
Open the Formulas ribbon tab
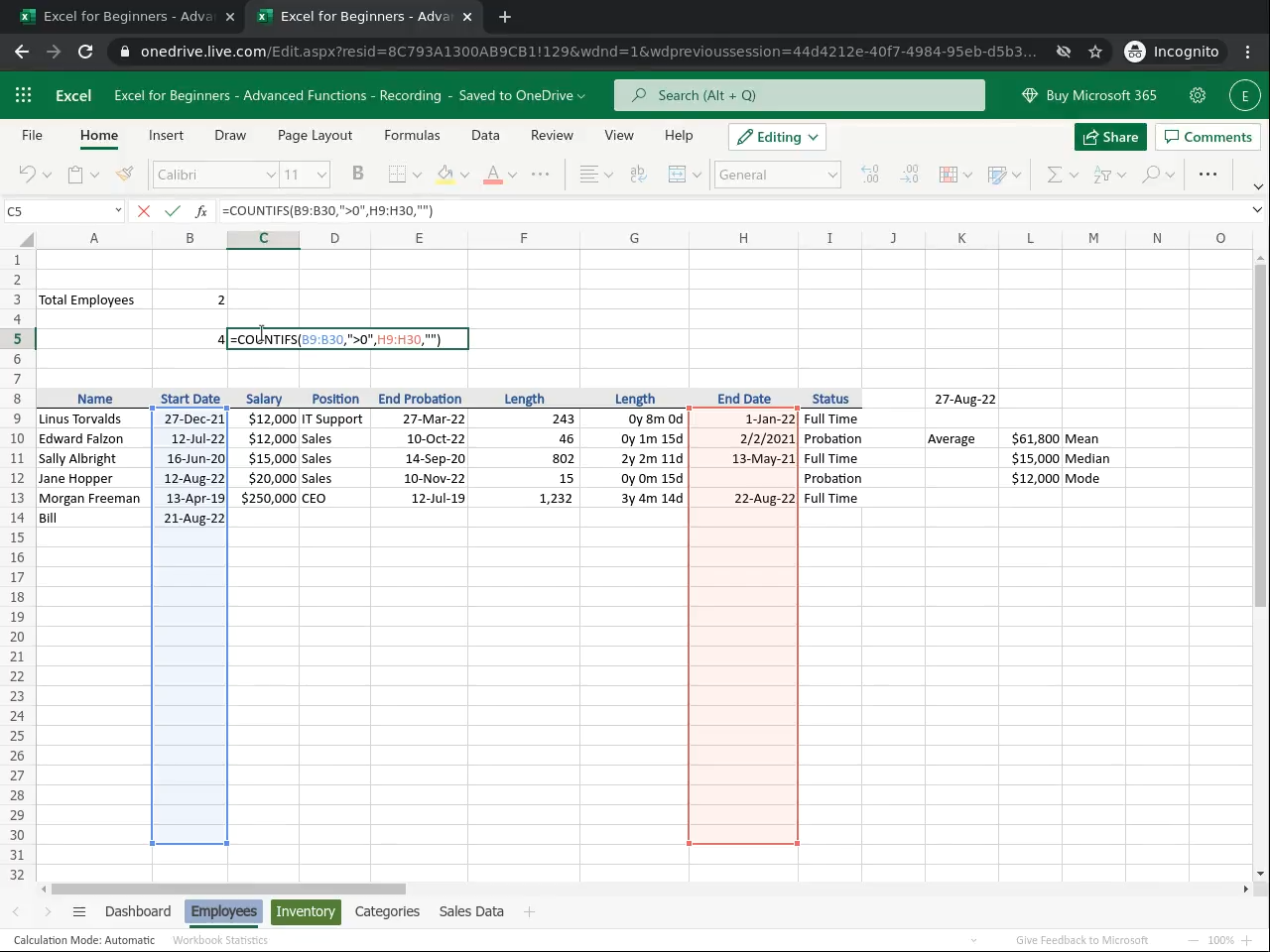(412, 136)
